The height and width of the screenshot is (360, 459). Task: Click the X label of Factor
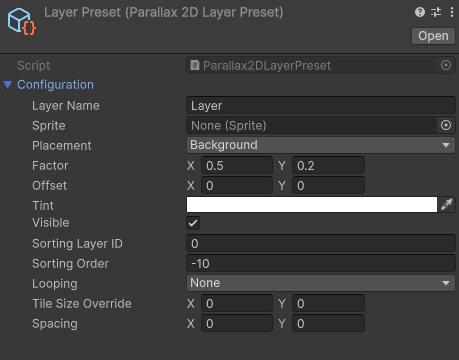(x=191, y=166)
